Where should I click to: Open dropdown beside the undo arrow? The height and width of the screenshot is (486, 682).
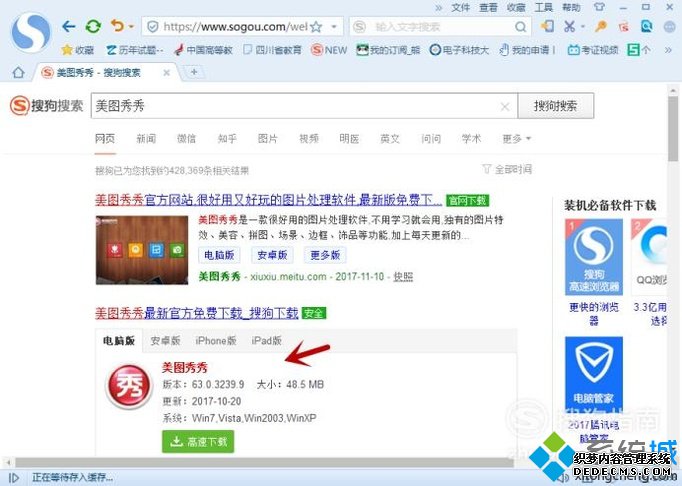[131, 27]
